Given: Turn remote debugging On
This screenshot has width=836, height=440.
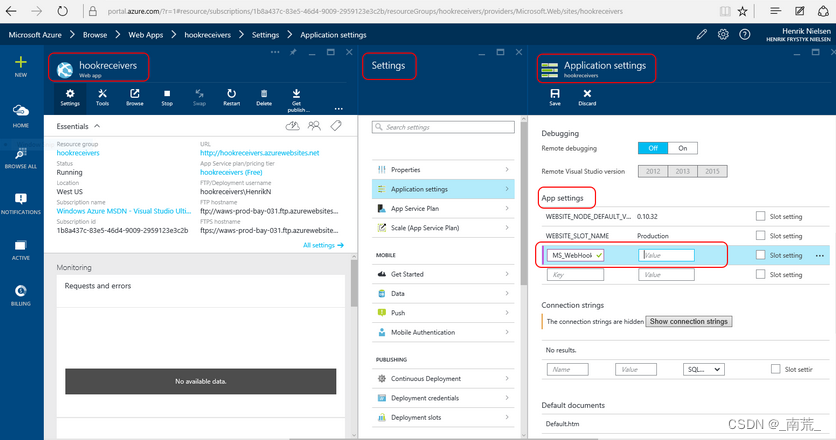Looking at the screenshot, I should click(x=682, y=148).
